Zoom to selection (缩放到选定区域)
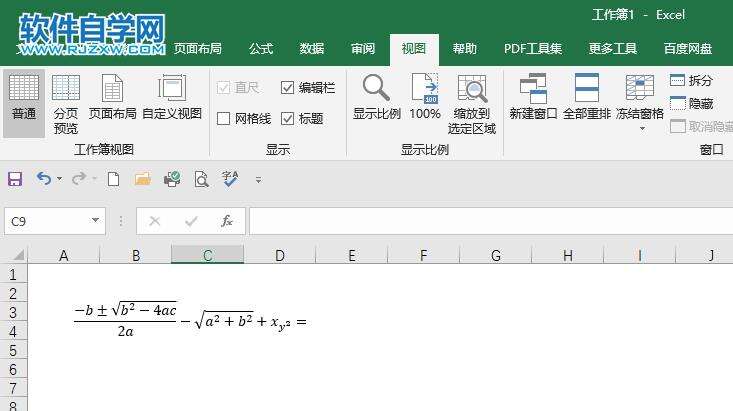Viewport: 733px width, 411px height. click(x=472, y=104)
